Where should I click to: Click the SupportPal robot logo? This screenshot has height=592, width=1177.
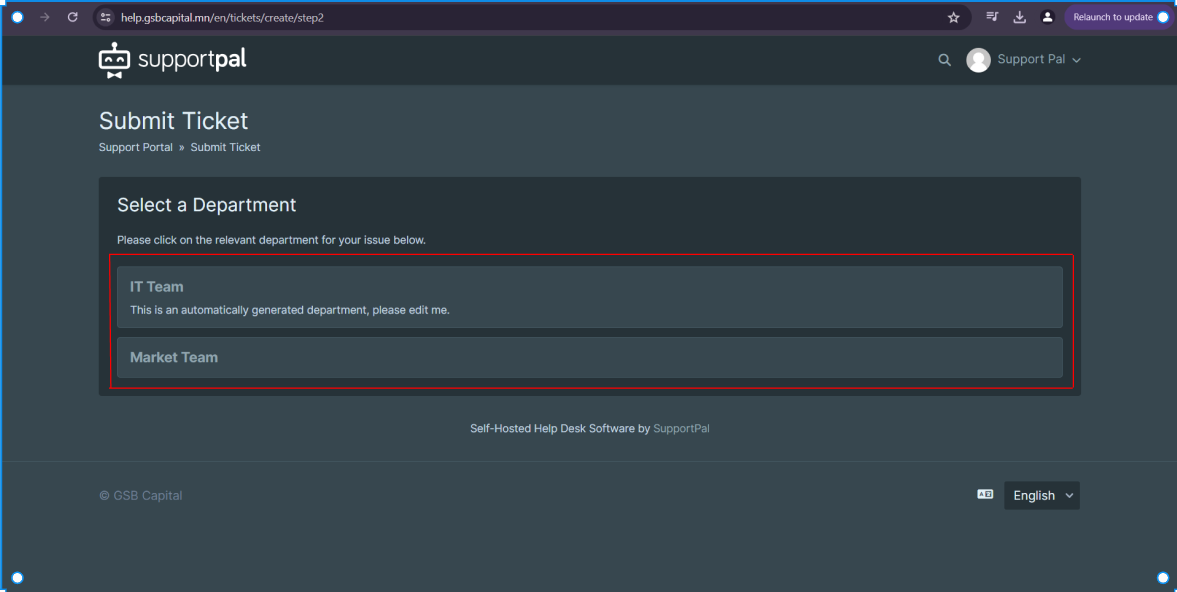[114, 60]
